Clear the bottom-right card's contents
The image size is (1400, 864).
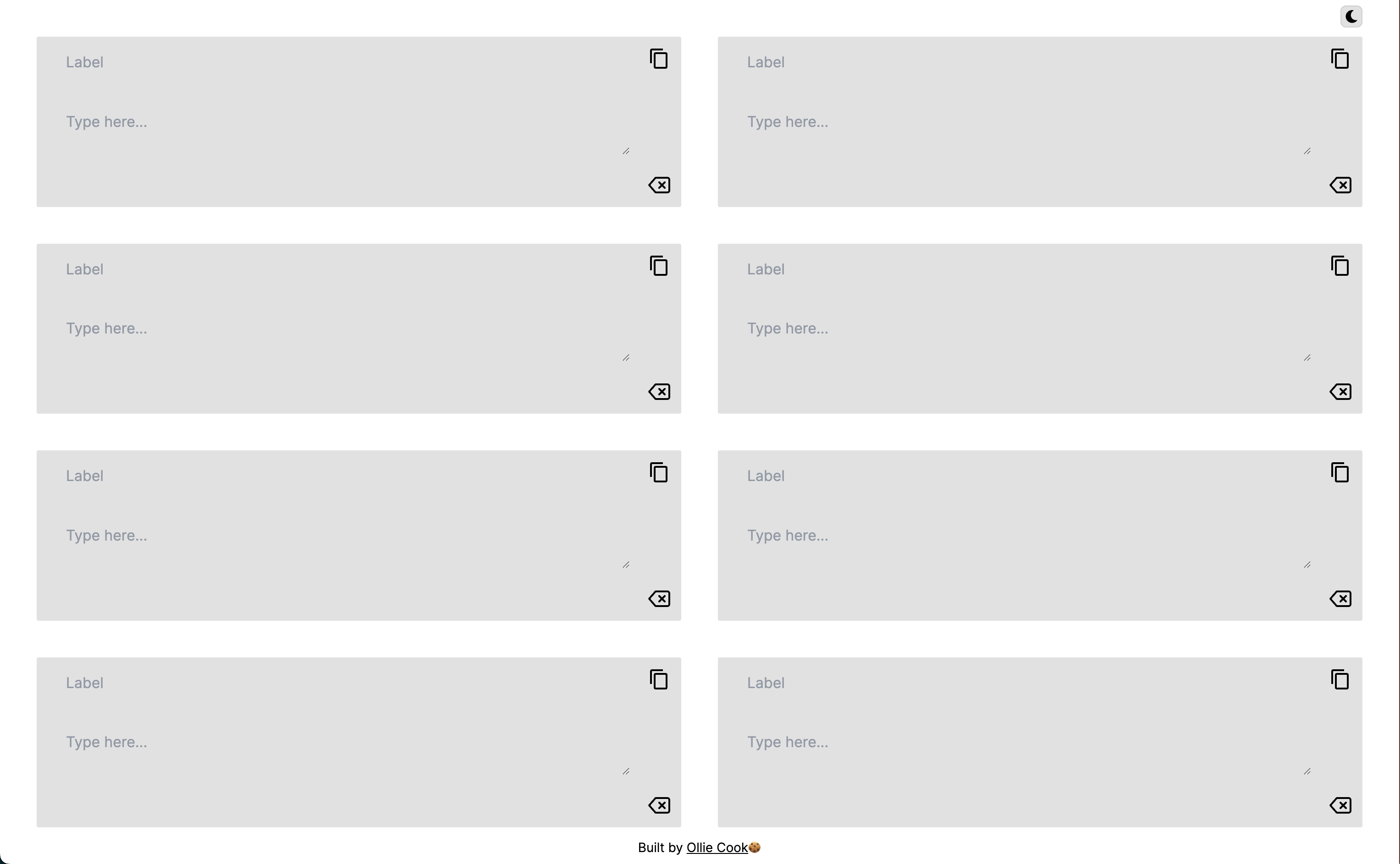[1340, 806]
